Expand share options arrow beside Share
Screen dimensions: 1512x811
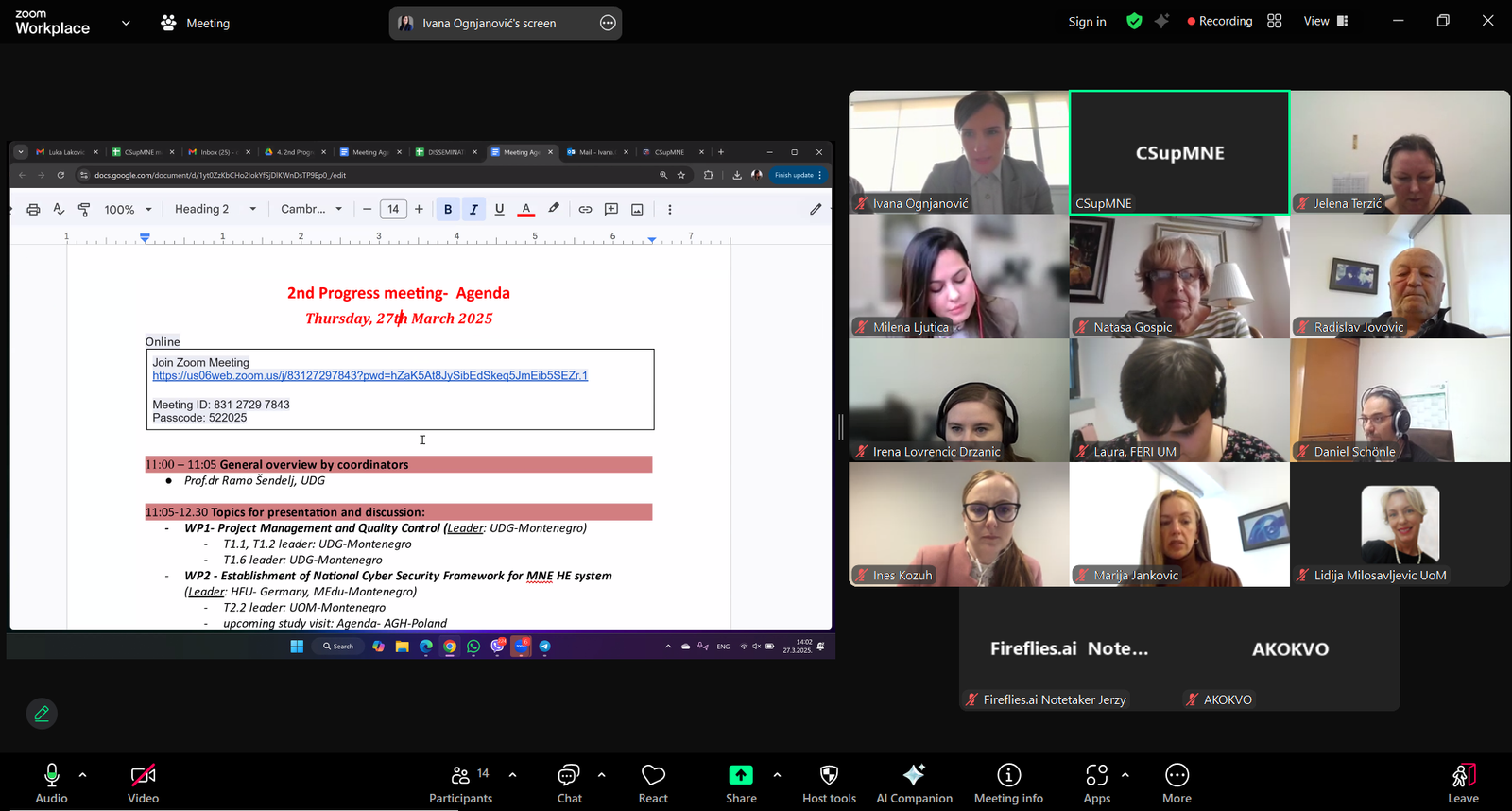tap(777, 775)
